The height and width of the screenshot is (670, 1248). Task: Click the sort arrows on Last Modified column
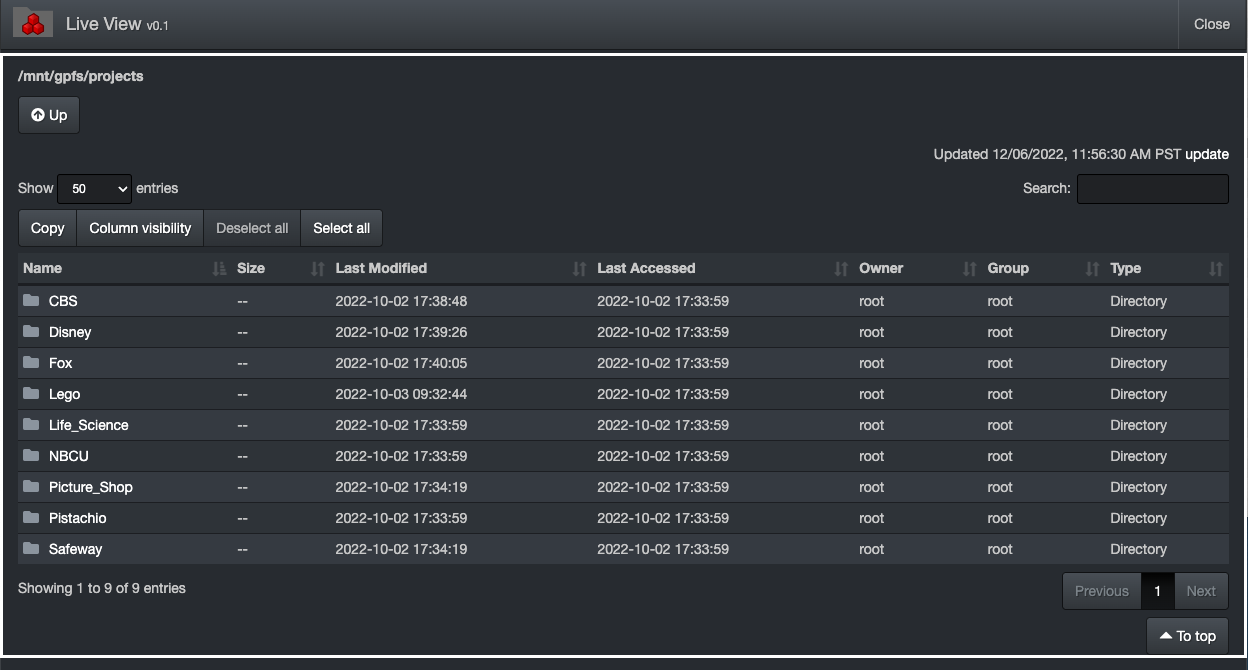point(580,268)
